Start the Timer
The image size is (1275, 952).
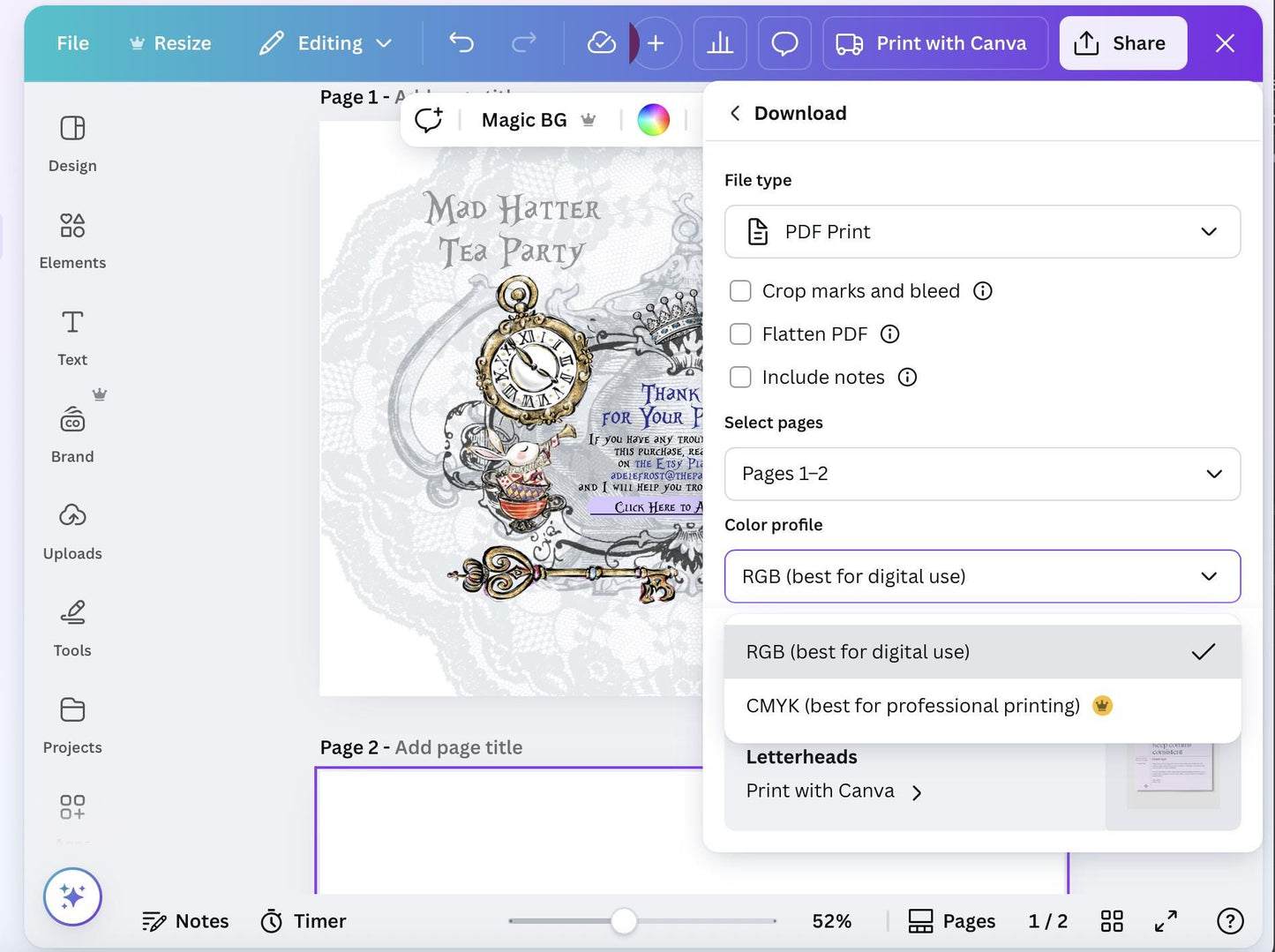click(x=304, y=921)
